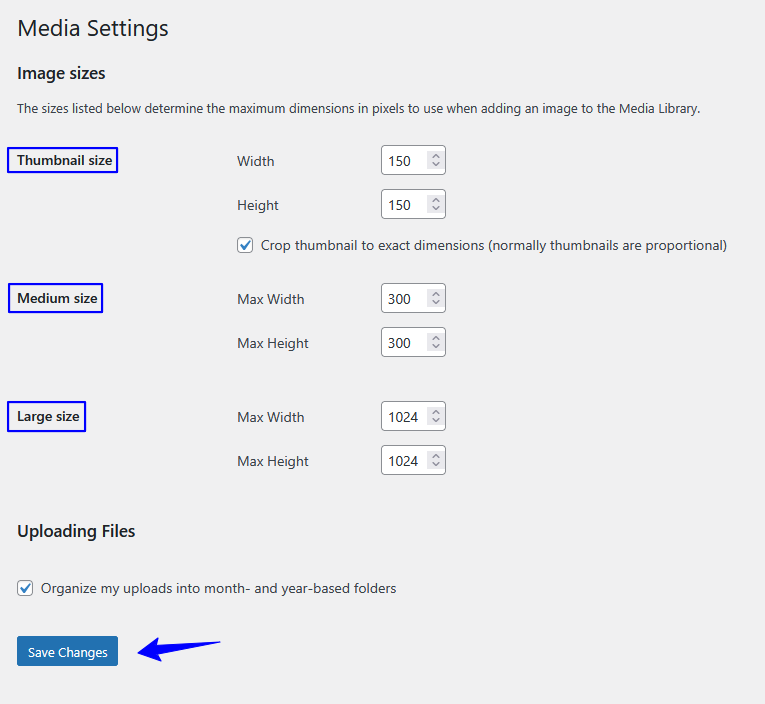Increase Large size Max Width with up arrow
The height and width of the screenshot is (704, 765).
point(436,412)
